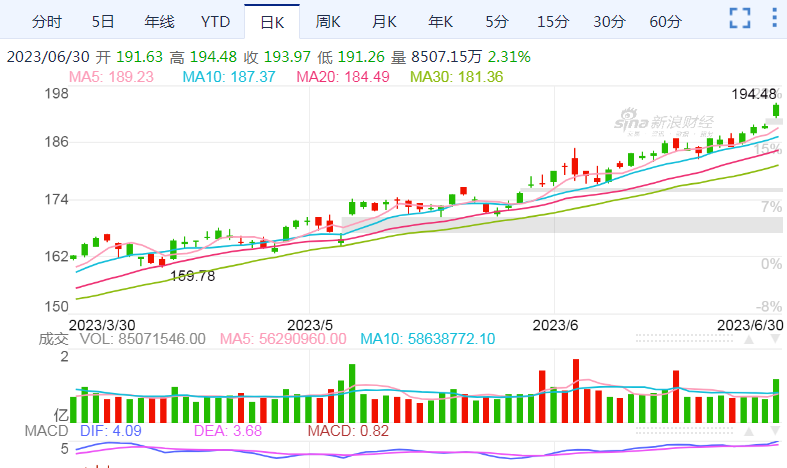Choose the 5分 five-minute tab
Image resolution: width=787 pixels, height=468 pixels.
point(497,22)
